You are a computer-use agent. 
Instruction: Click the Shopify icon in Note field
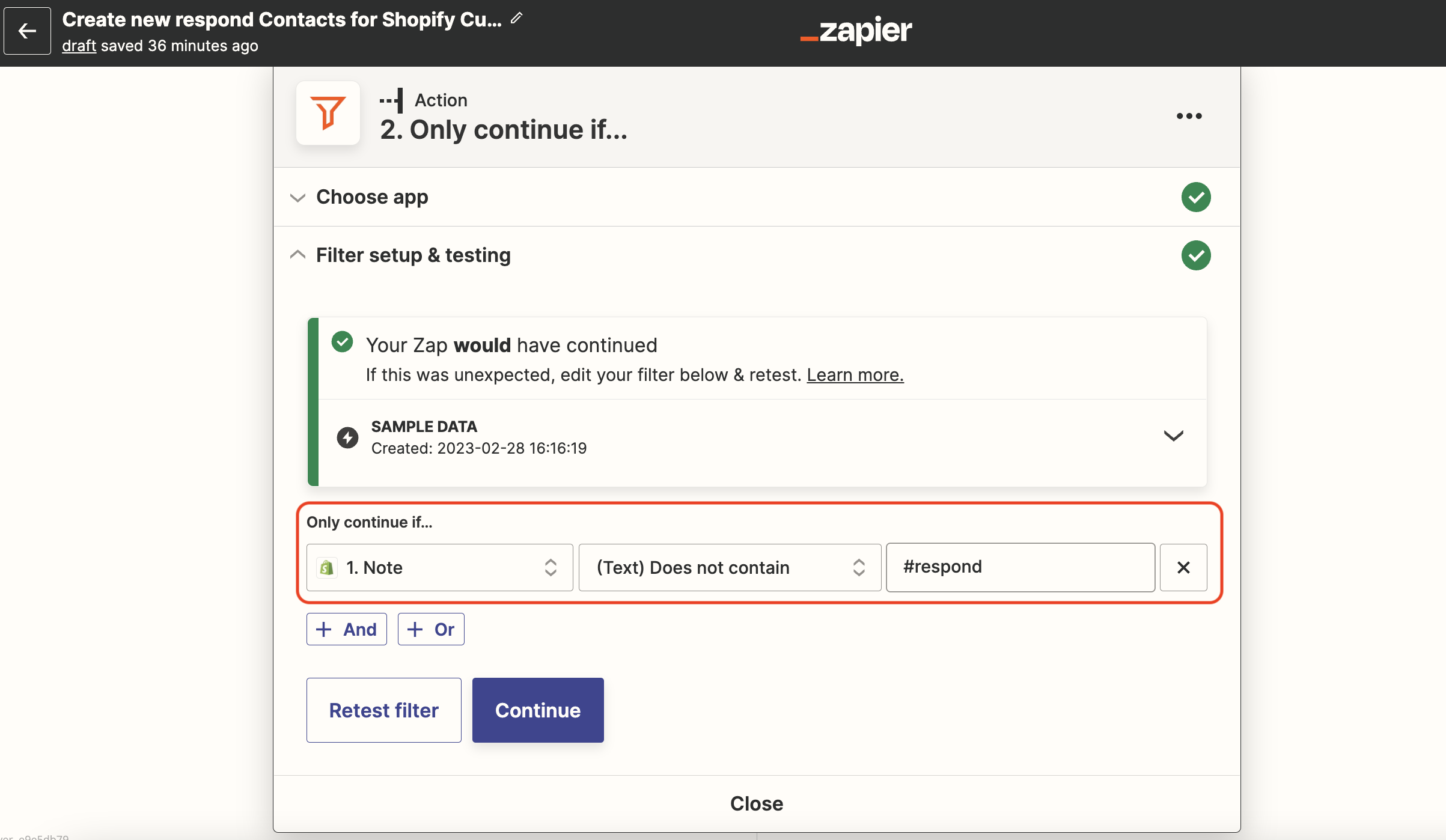[327, 568]
